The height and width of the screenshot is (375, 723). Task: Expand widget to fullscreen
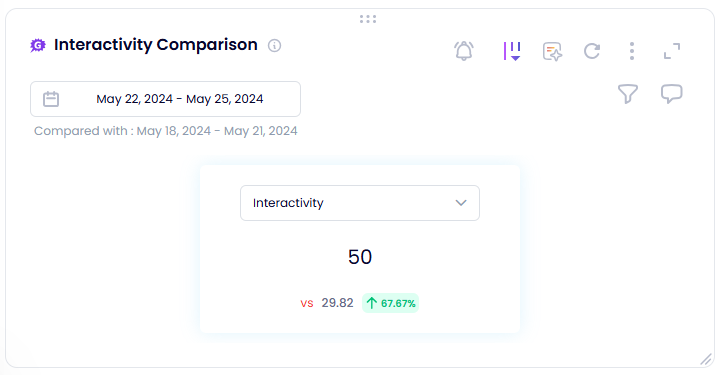[x=672, y=51]
